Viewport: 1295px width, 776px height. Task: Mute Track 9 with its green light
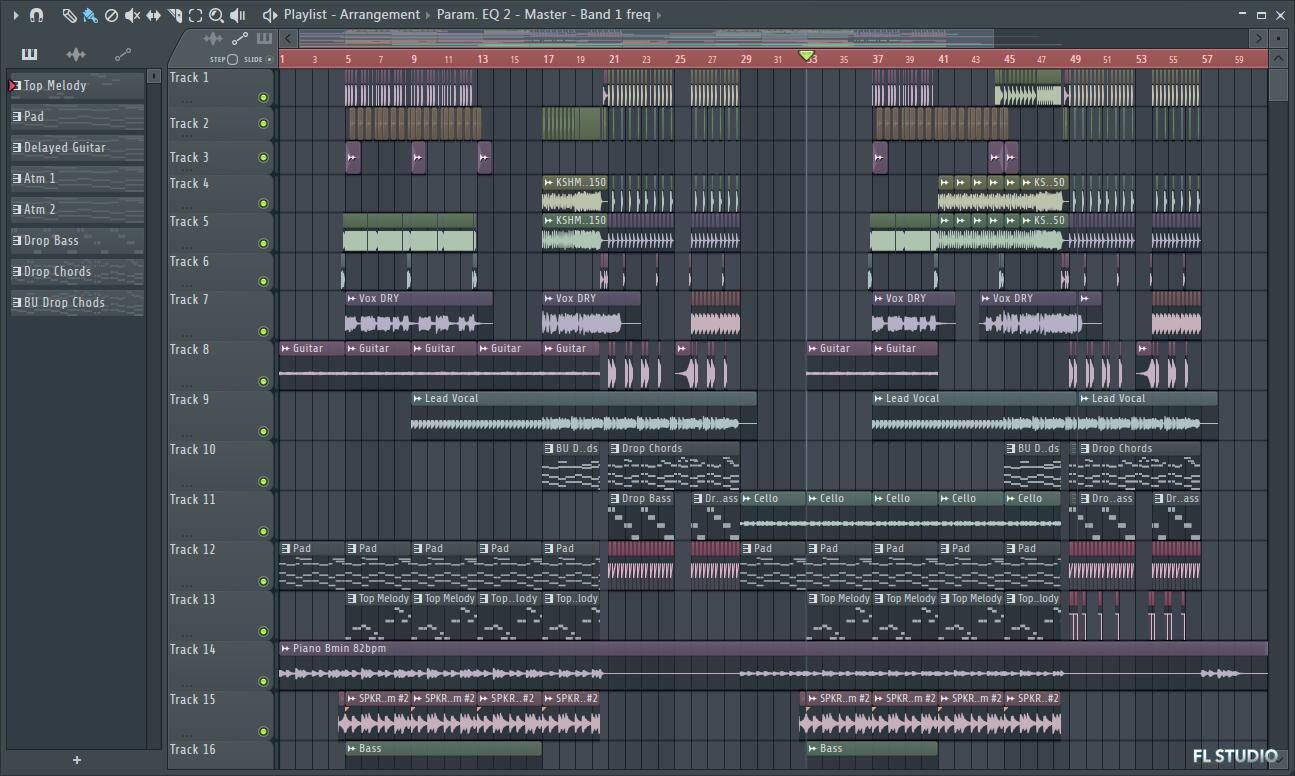[x=263, y=432]
